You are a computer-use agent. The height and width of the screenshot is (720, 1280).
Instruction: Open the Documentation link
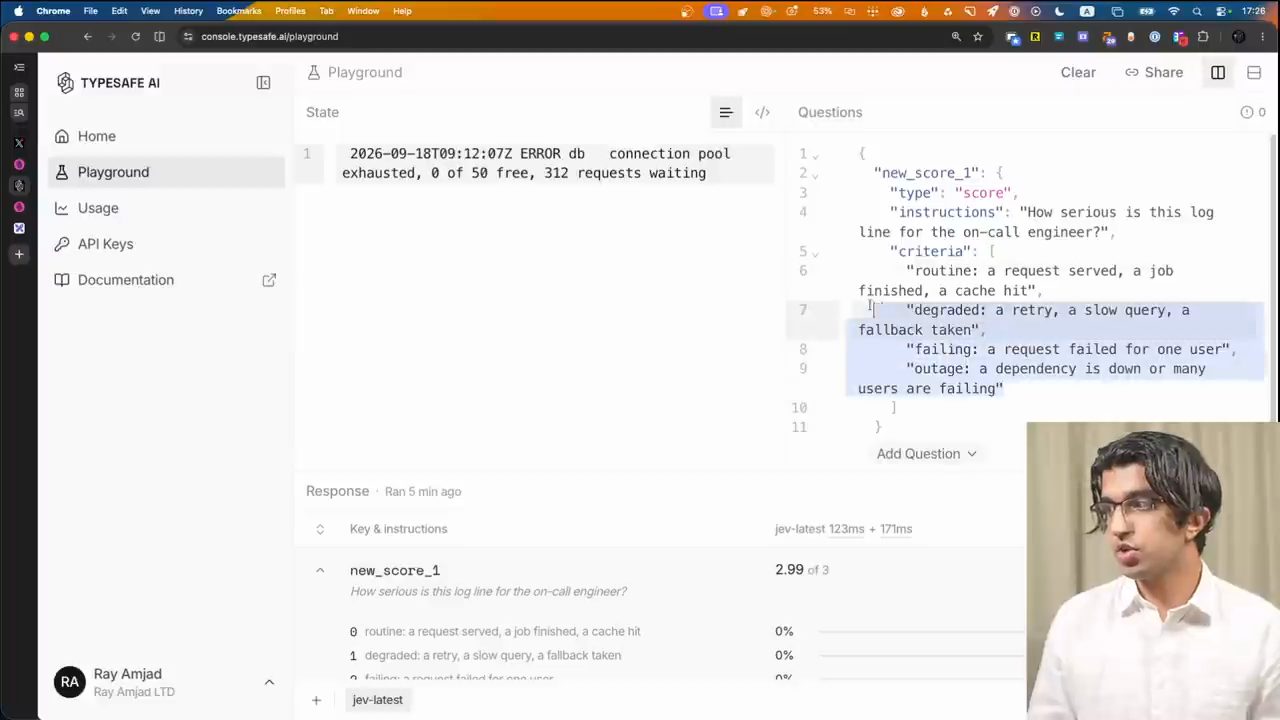pos(165,280)
